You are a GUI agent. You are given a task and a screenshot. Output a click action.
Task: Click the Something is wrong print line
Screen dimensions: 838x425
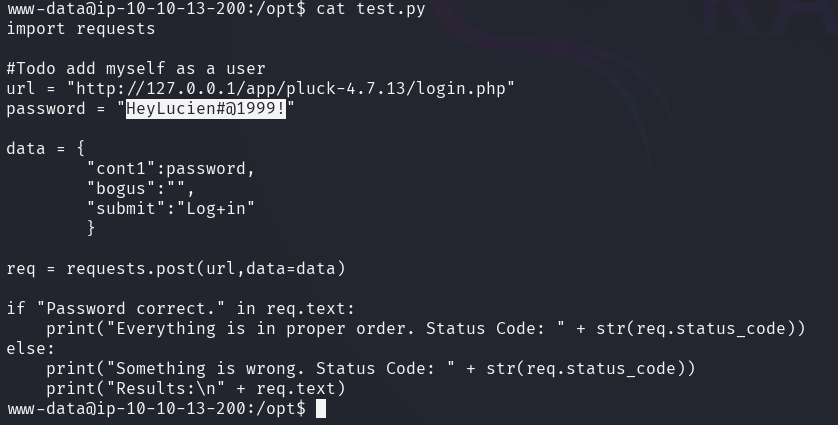[371, 368]
